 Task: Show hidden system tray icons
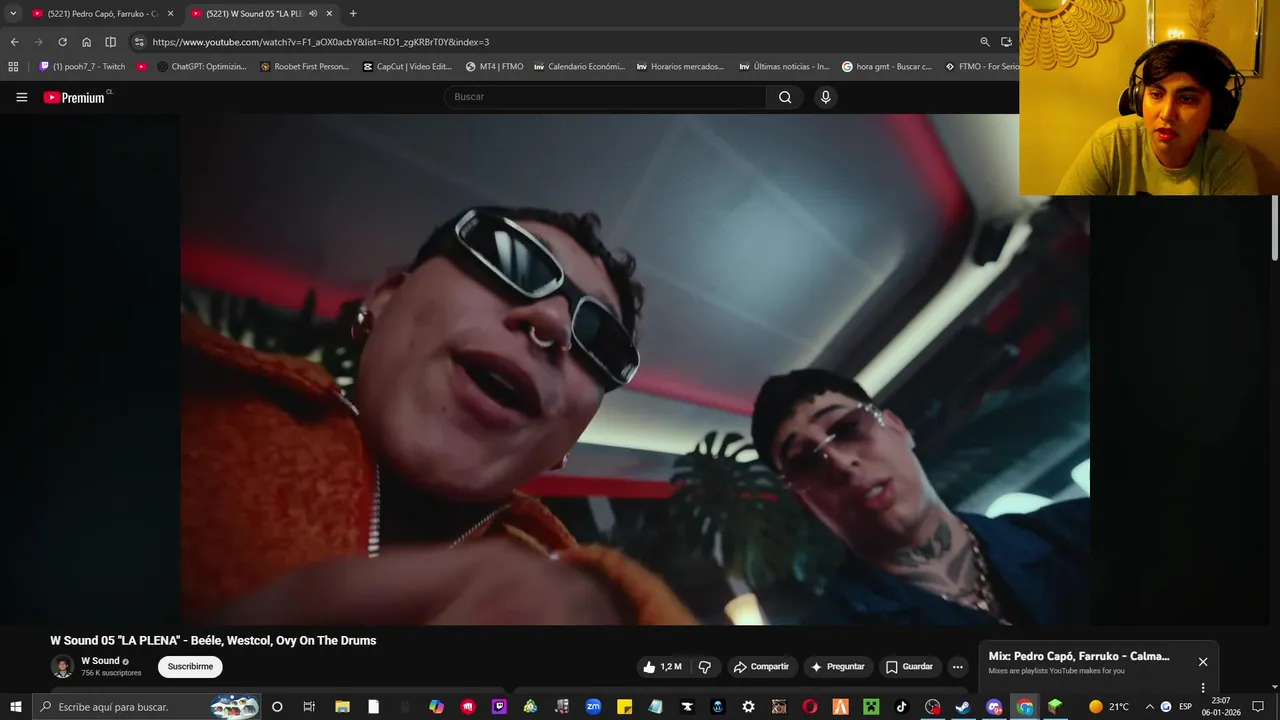tap(1149, 707)
